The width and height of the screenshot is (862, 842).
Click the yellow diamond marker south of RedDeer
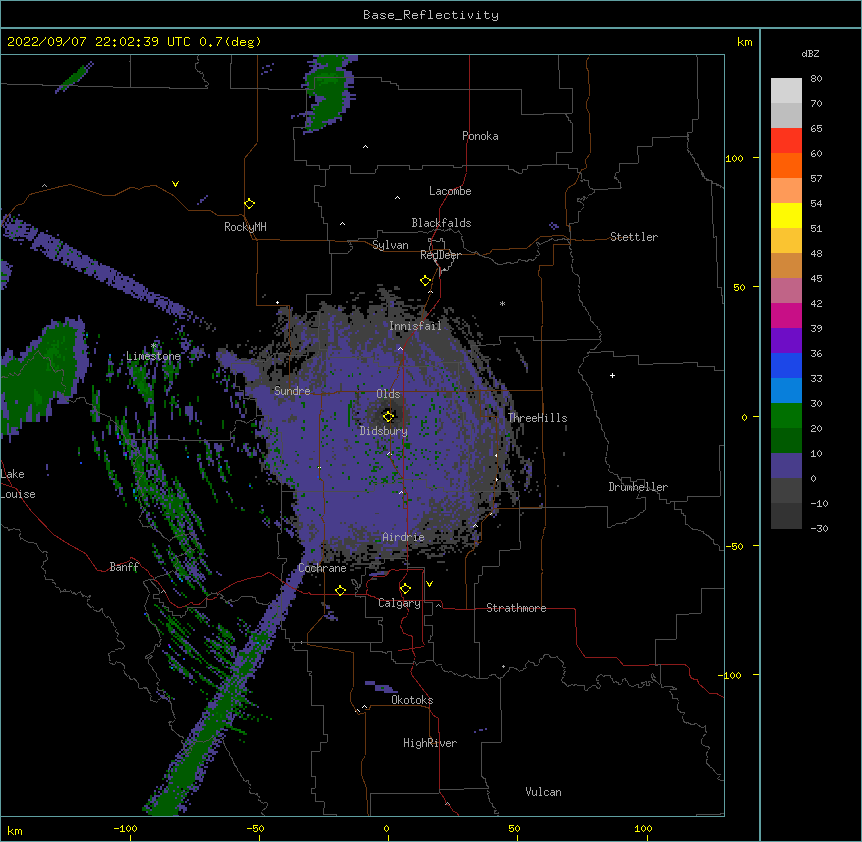point(426,281)
